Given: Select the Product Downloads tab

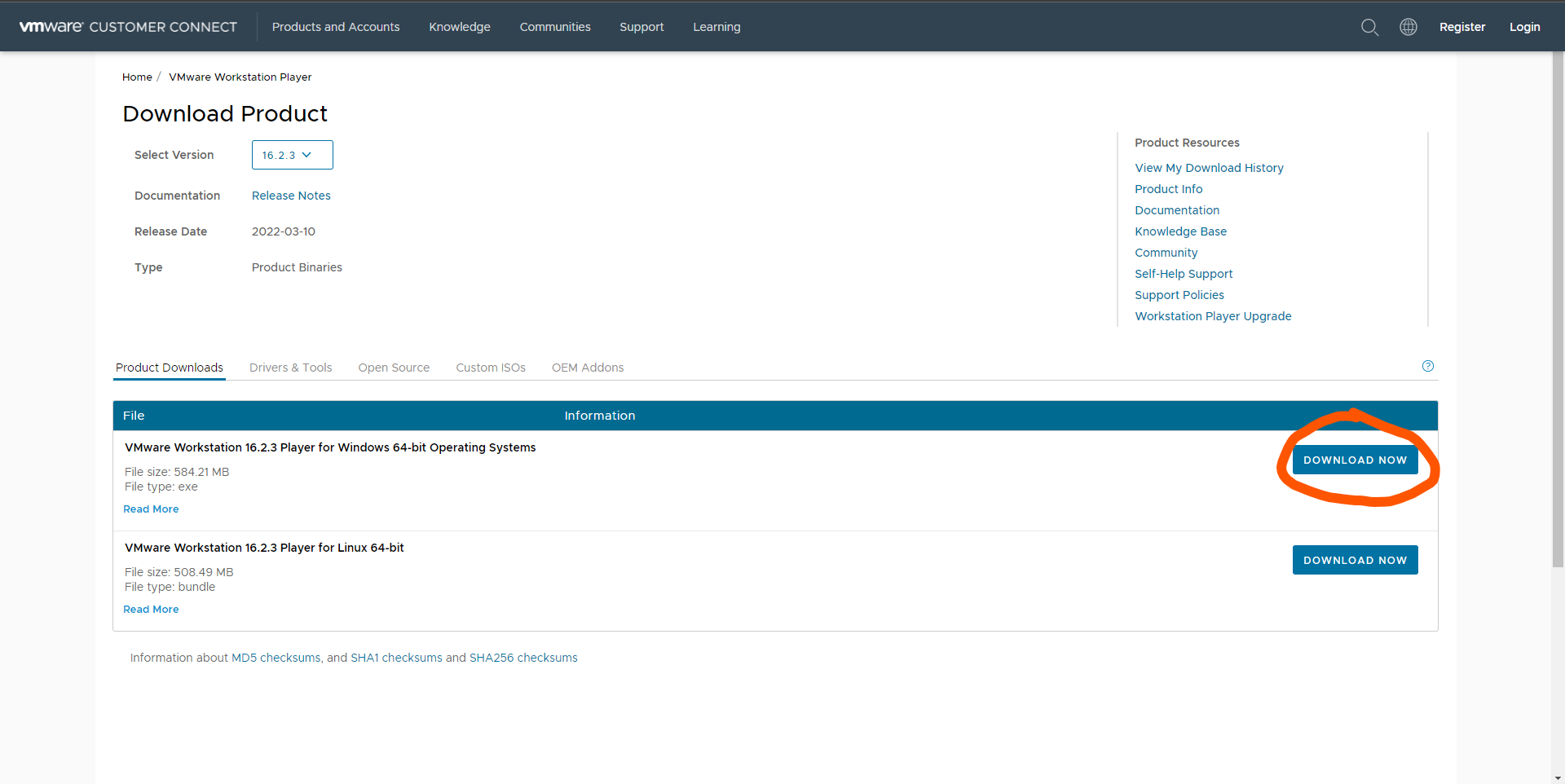Looking at the screenshot, I should 170,368.
